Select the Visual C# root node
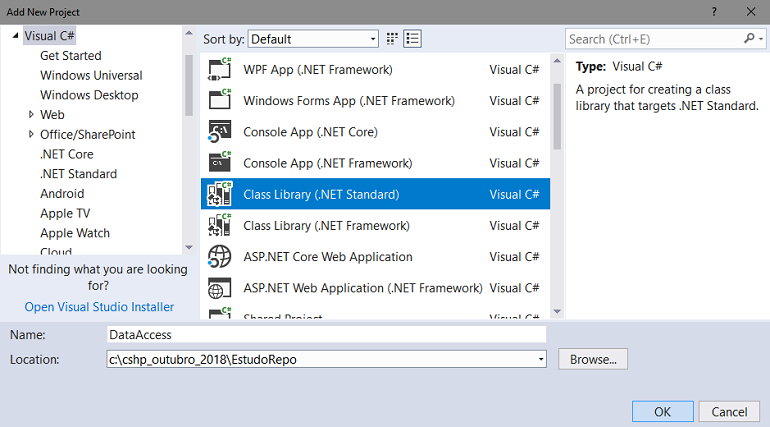 pyautogui.click(x=49, y=36)
